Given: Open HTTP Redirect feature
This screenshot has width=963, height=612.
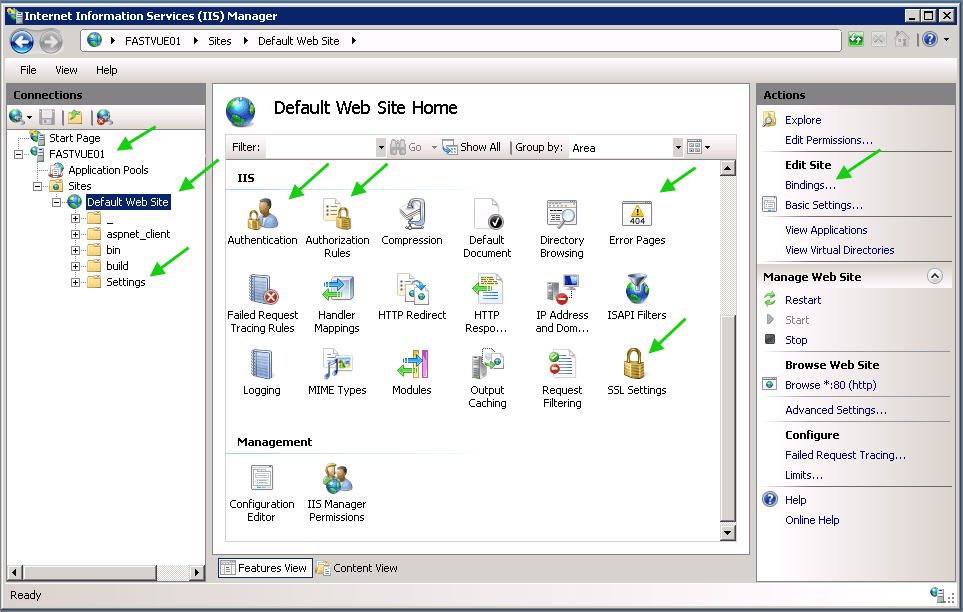Looking at the screenshot, I should pos(412,297).
